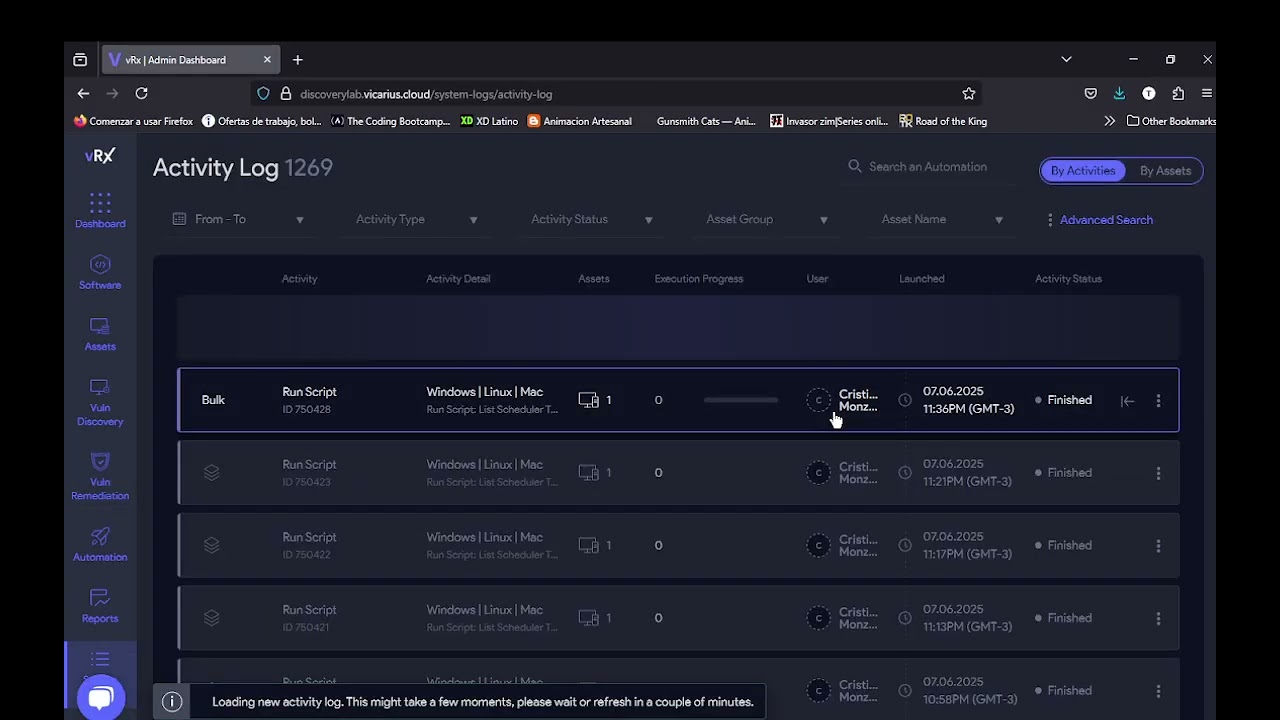Switch view to By Assets
Screen dimensions: 1280x720
[1165, 171]
